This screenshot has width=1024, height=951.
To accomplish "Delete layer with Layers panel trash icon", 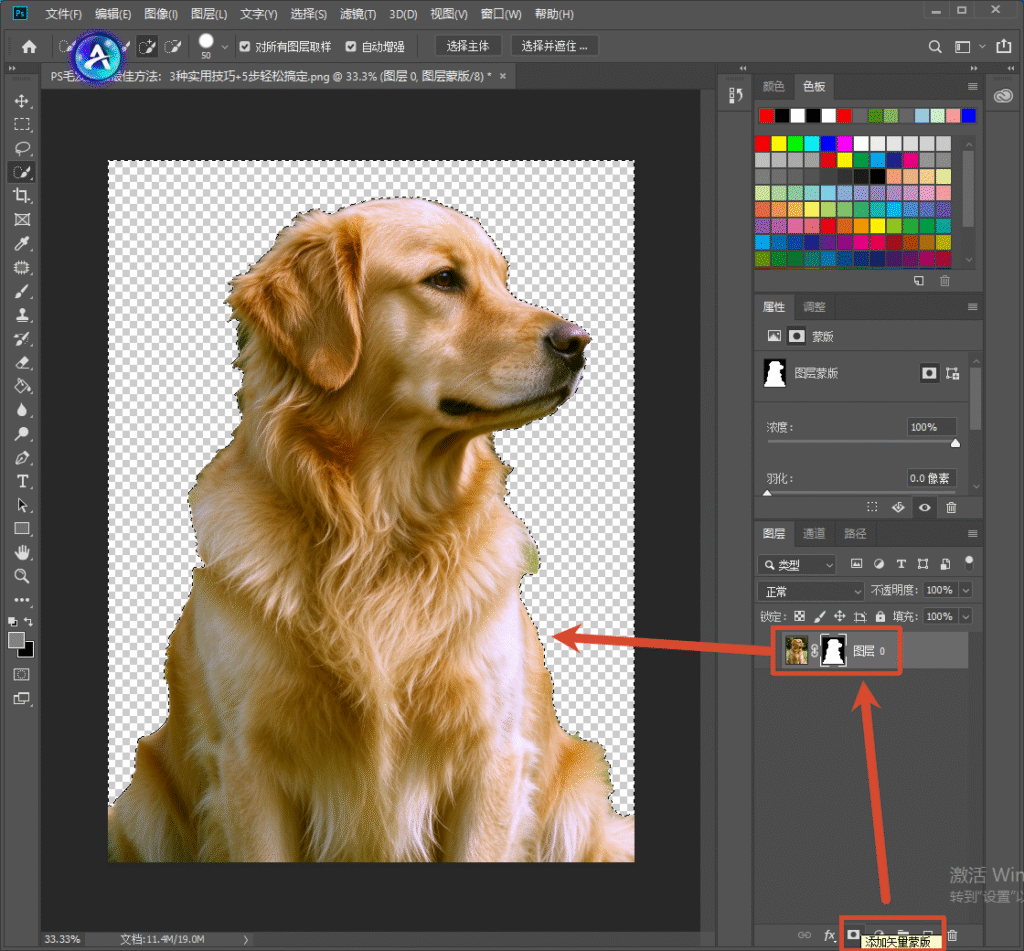I will [952, 935].
